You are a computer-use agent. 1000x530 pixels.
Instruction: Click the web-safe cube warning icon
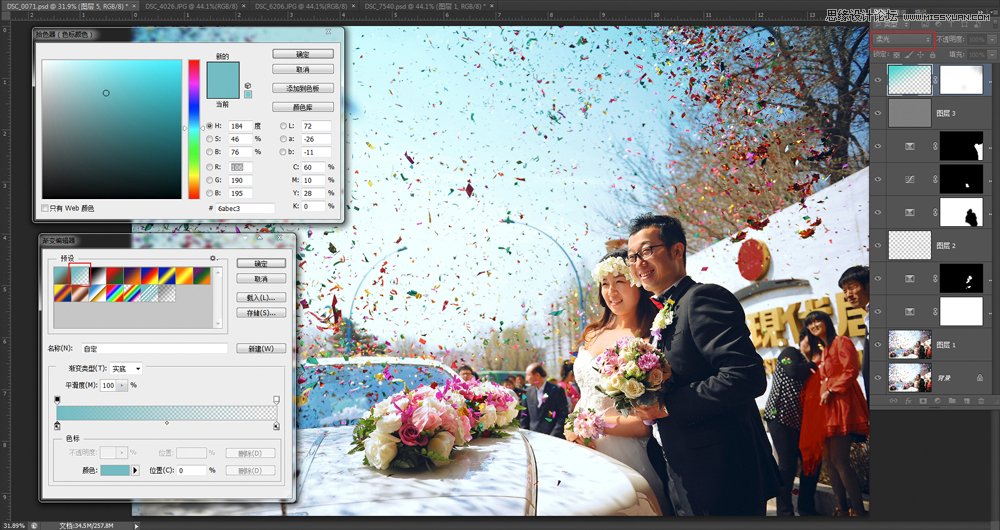pyautogui.click(x=247, y=85)
